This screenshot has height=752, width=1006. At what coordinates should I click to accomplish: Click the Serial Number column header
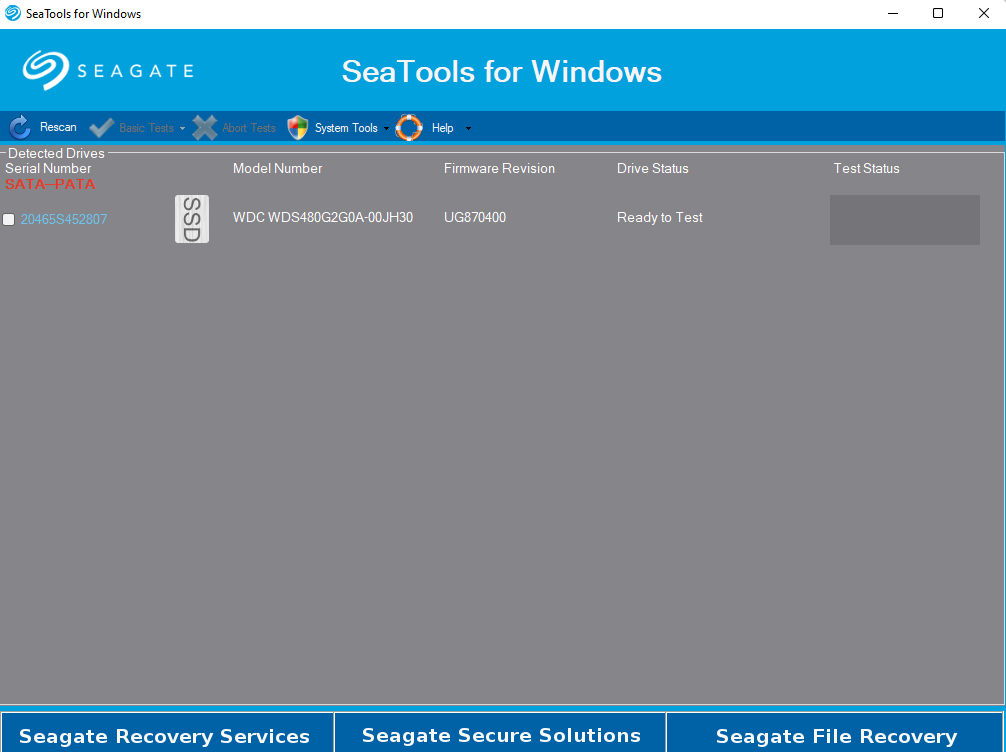point(48,168)
